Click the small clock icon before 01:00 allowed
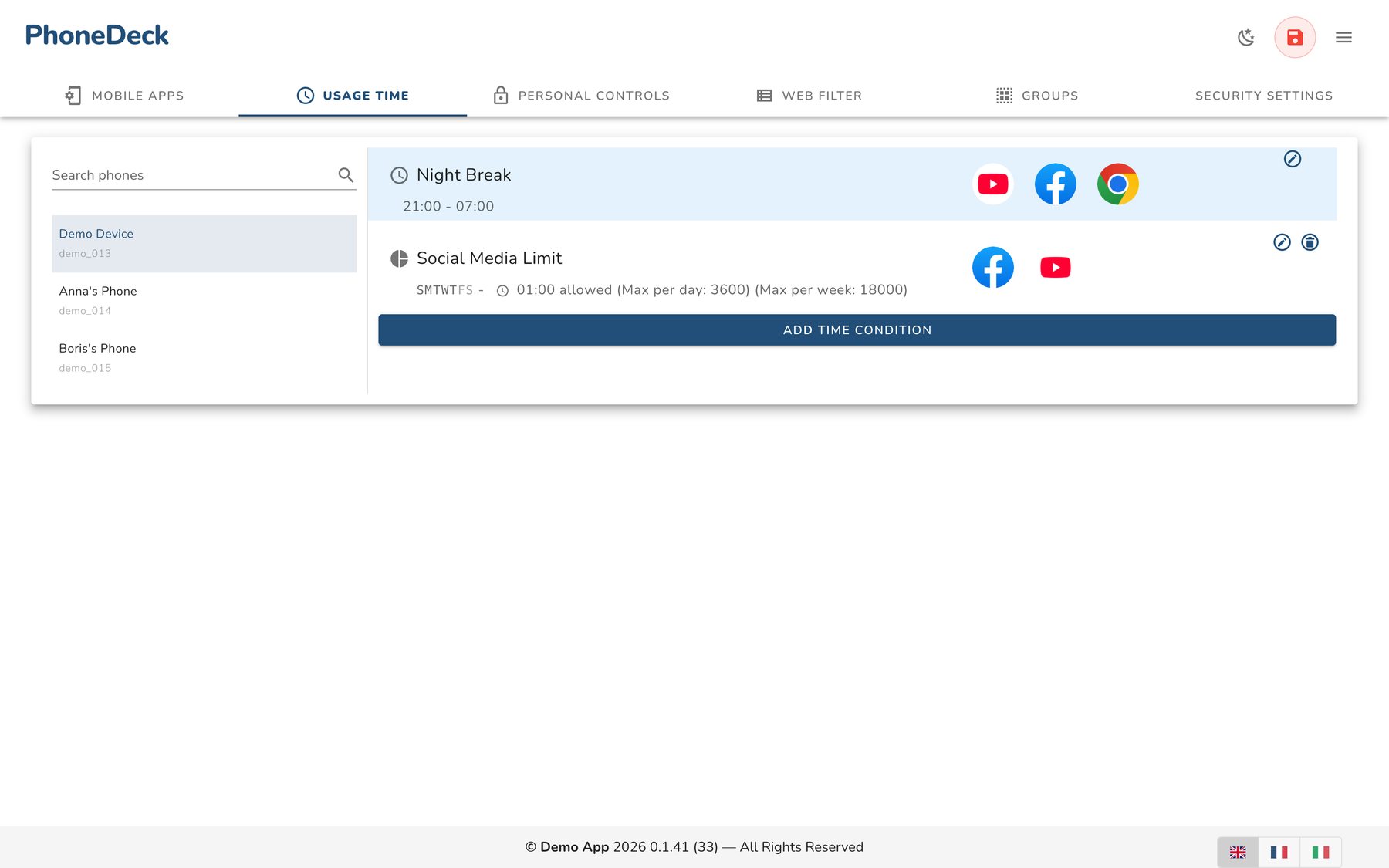 click(502, 291)
